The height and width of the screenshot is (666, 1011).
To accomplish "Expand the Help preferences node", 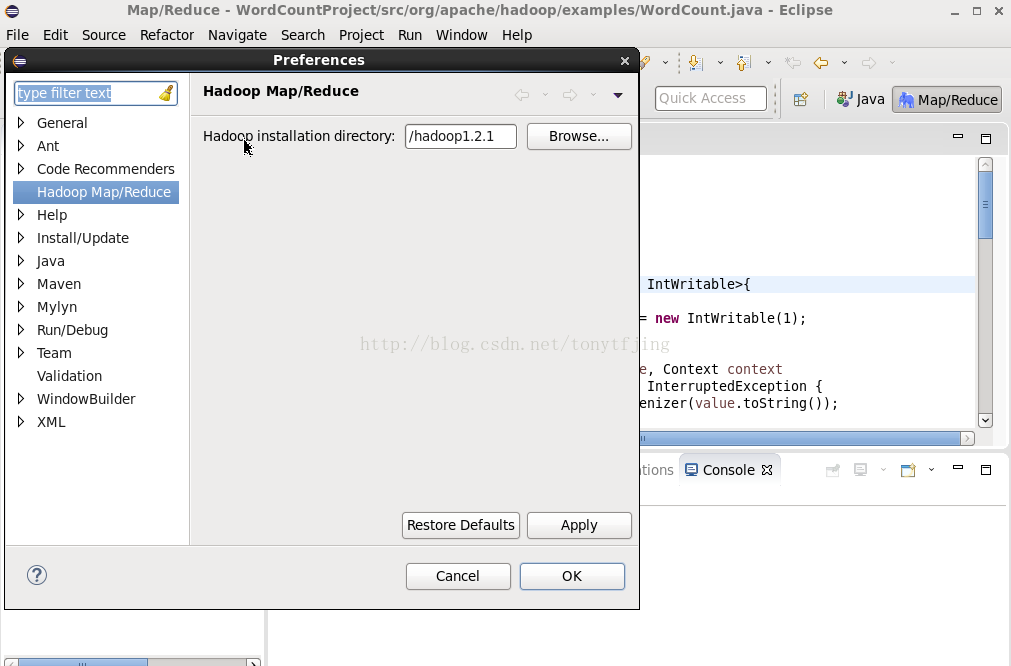I will 21,215.
